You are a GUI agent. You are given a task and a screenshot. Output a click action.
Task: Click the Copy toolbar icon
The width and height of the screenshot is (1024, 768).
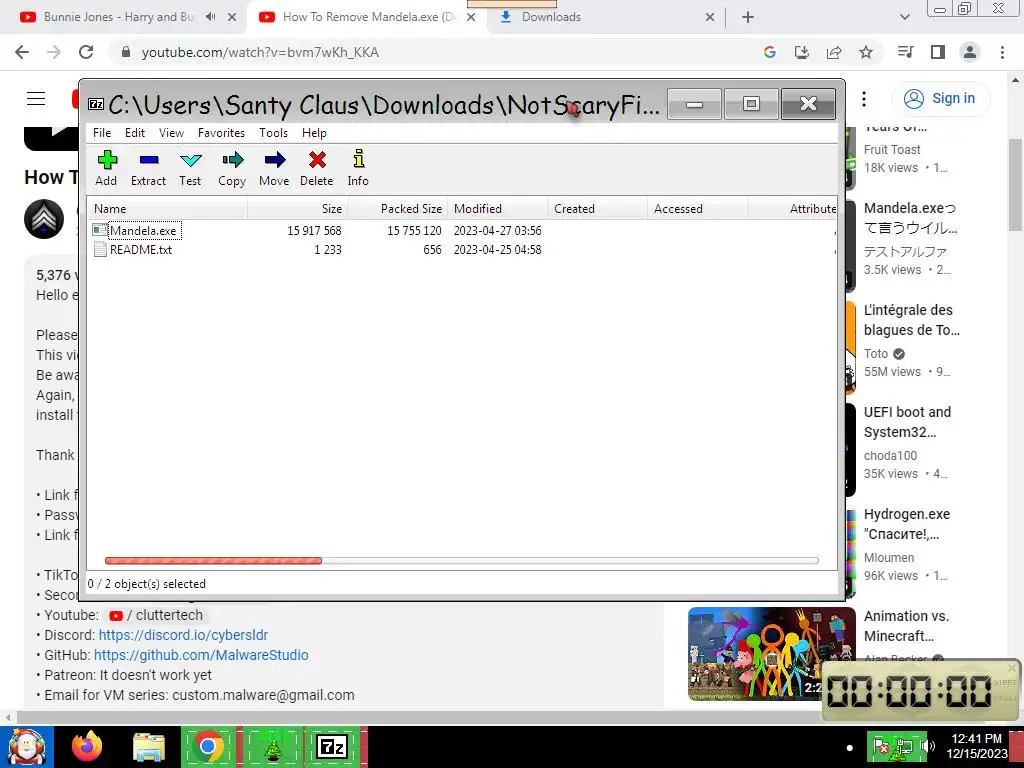click(x=232, y=168)
